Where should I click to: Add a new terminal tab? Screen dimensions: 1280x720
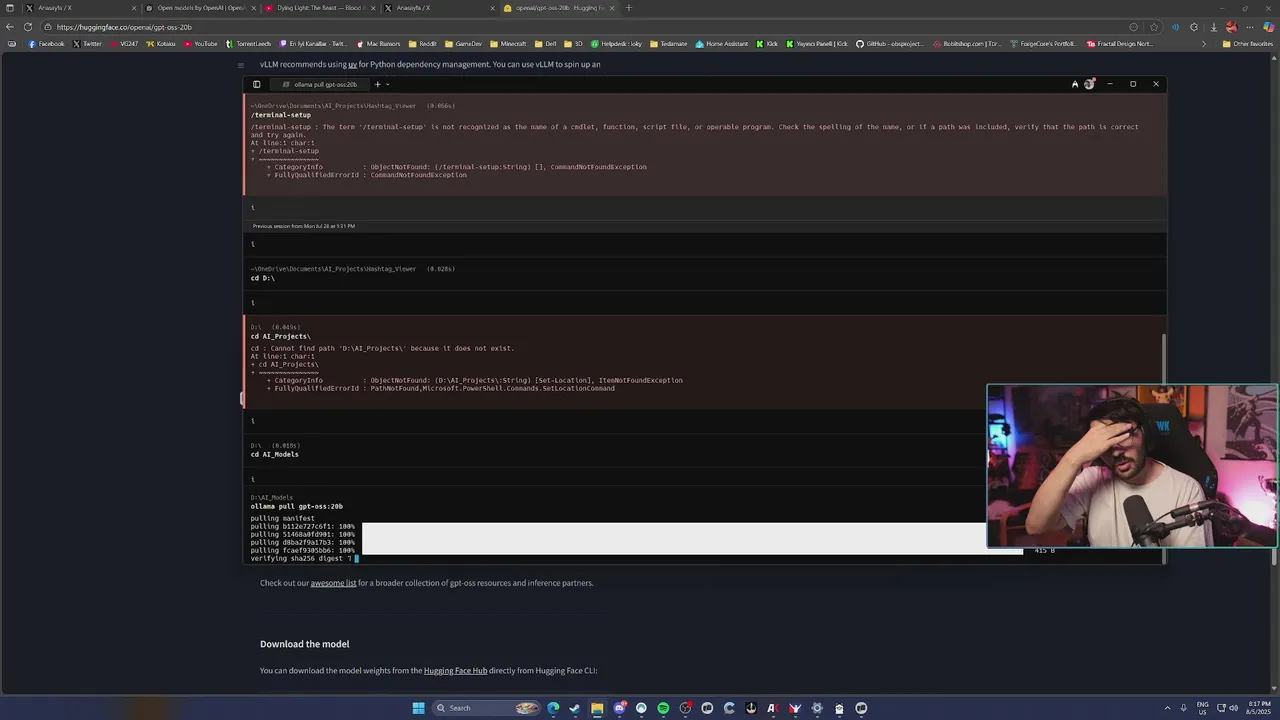pyautogui.click(x=377, y=84)
